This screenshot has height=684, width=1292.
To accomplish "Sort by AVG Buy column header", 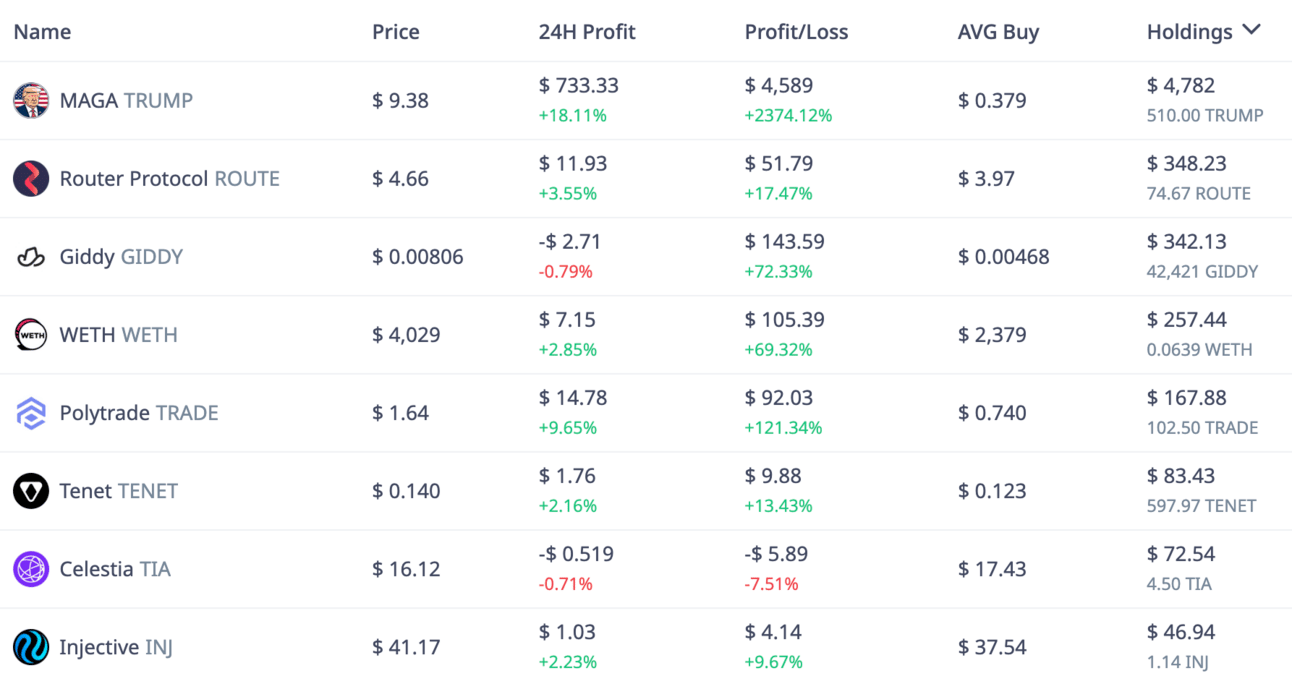I will (x=998, y=32).
